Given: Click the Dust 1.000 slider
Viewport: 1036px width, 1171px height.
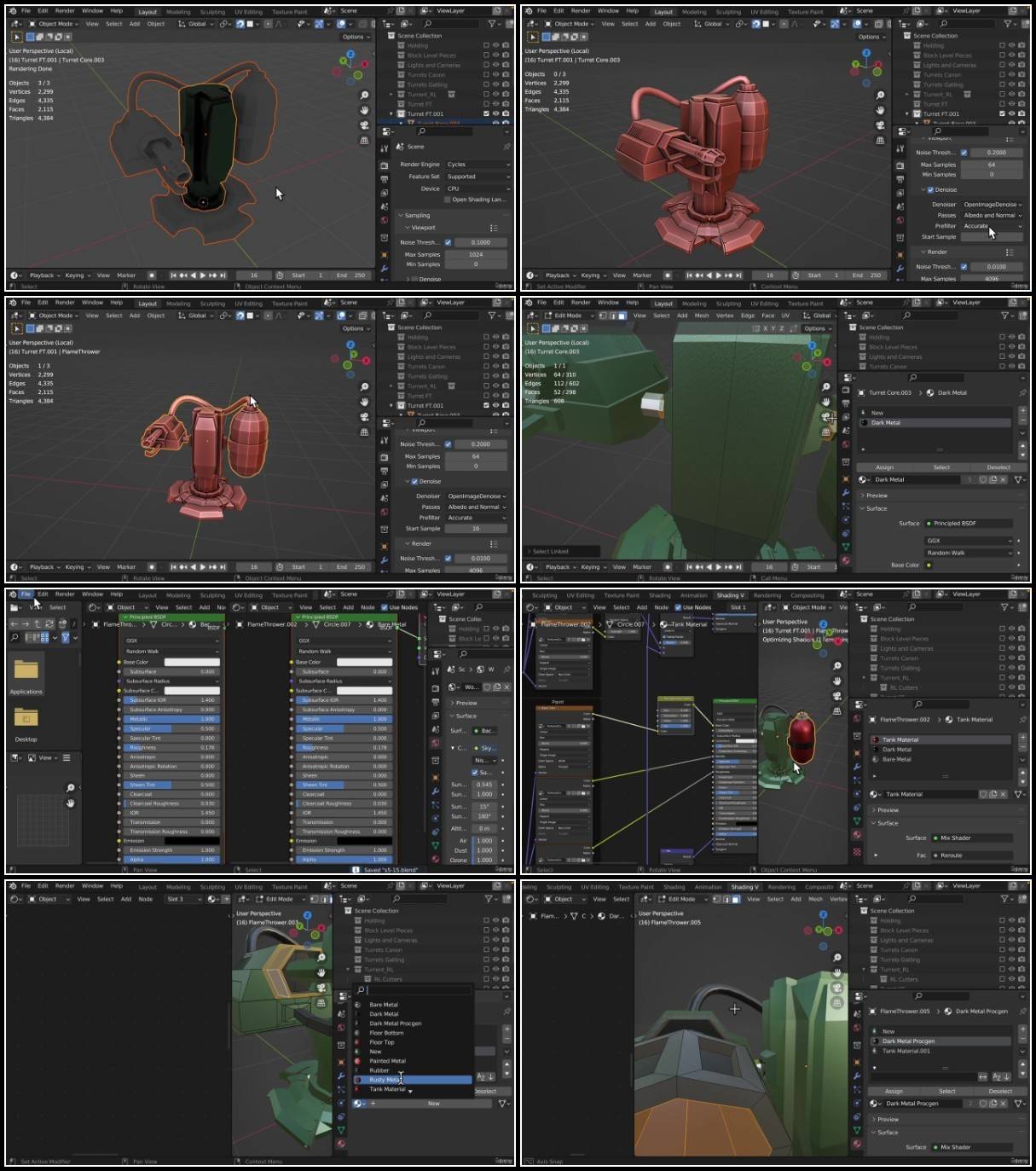Looking at the screenshot, I should coord(485,850).
